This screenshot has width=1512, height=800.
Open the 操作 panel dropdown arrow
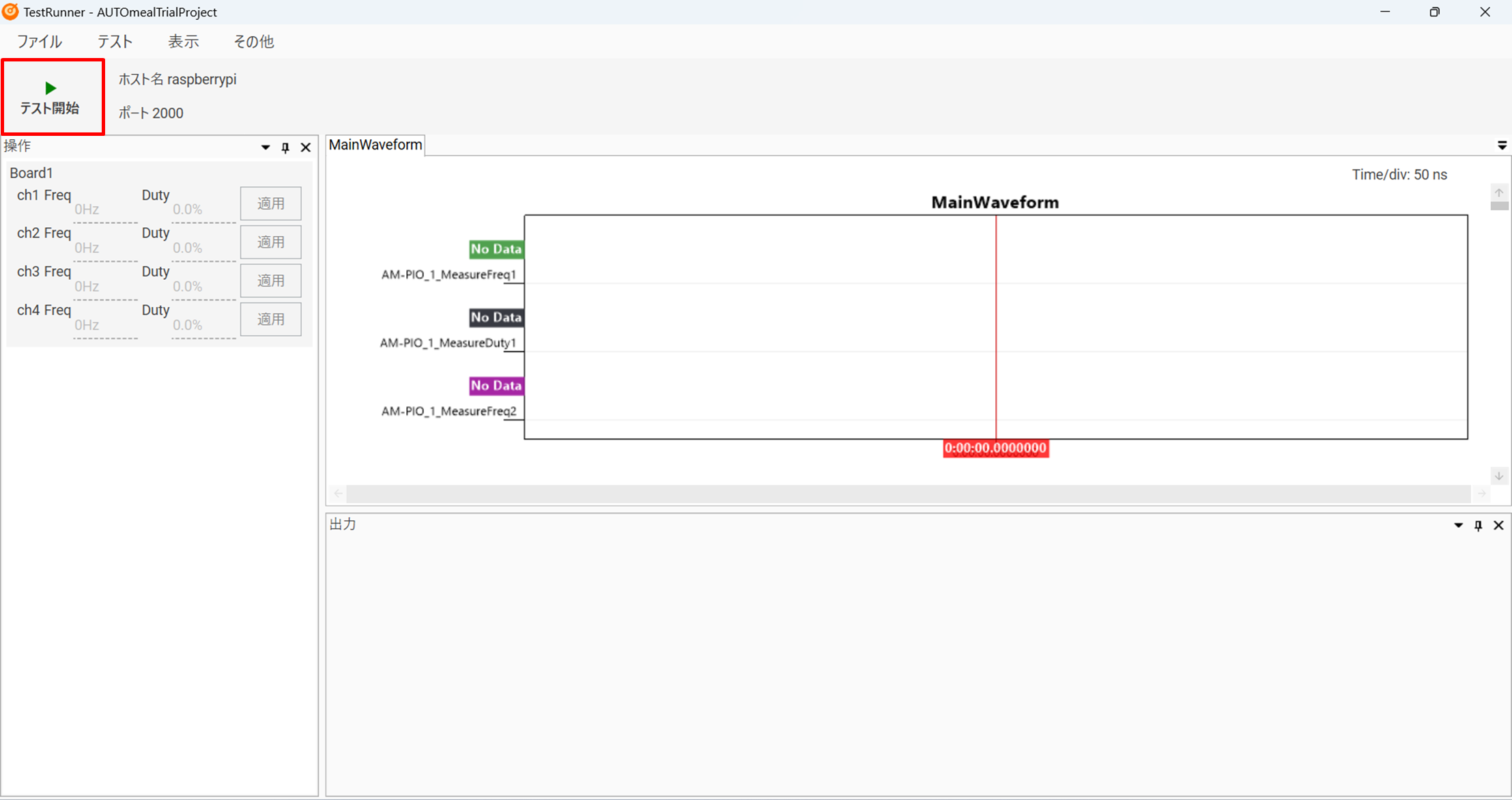point(266,147)
